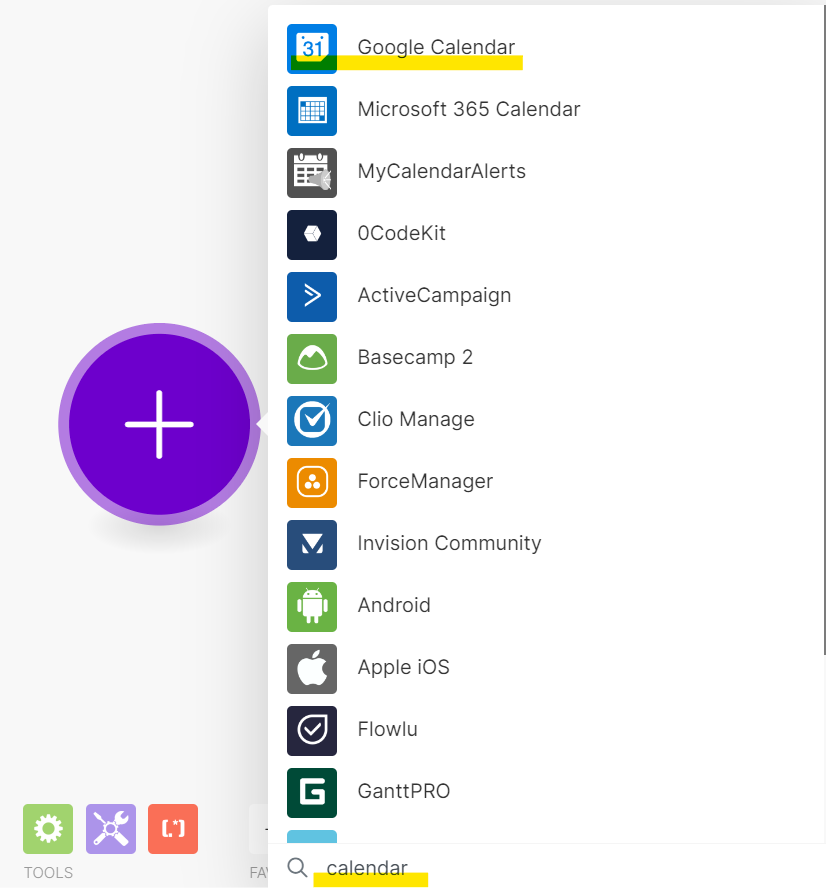Click the calendar search input field
The width and height of the screenshot is (826, 888).
(500, 868)
